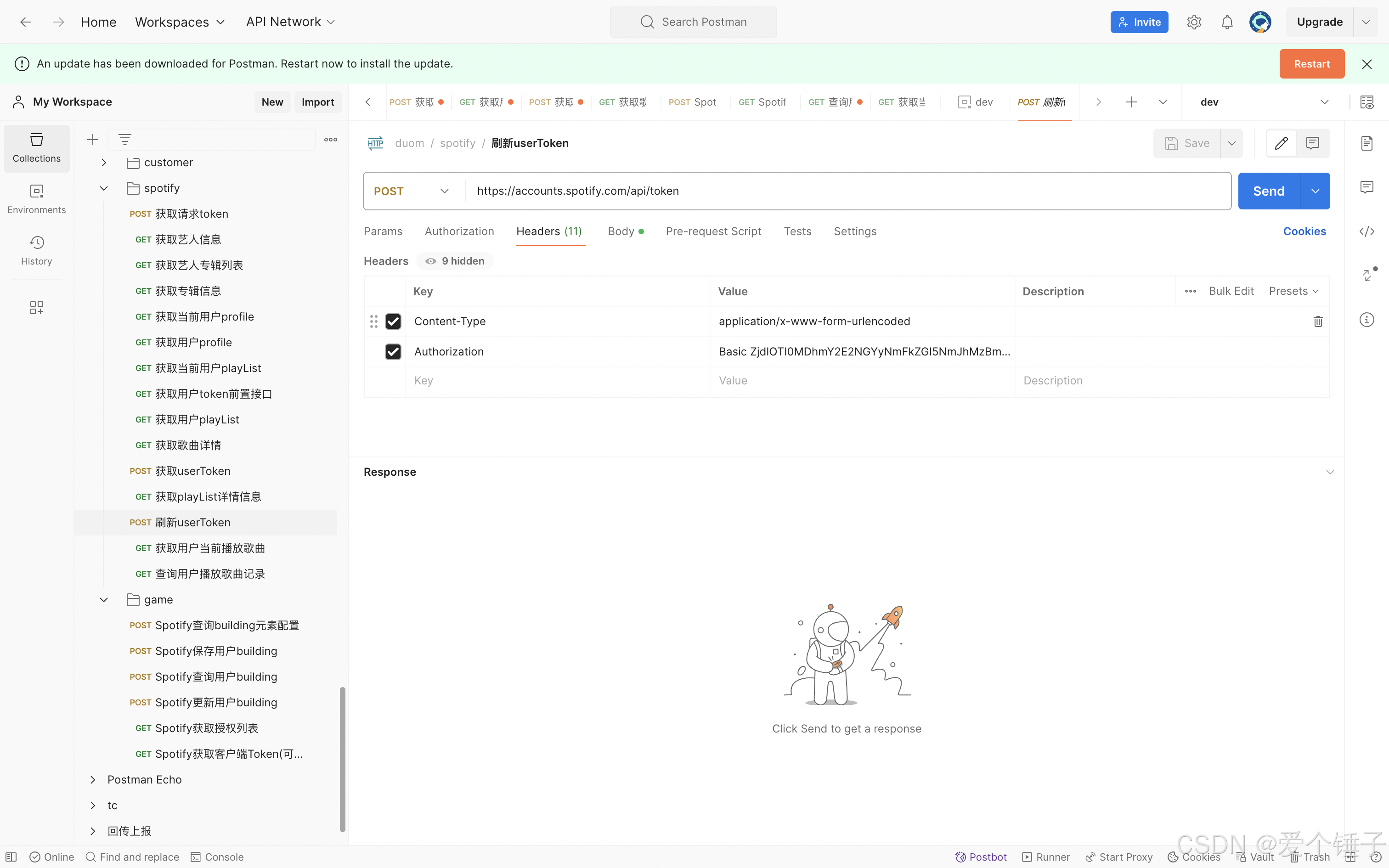Uncheck the Authorization header checkbox
The width and height of the screenshot is (1389, 868).
[x=393, y=351]
